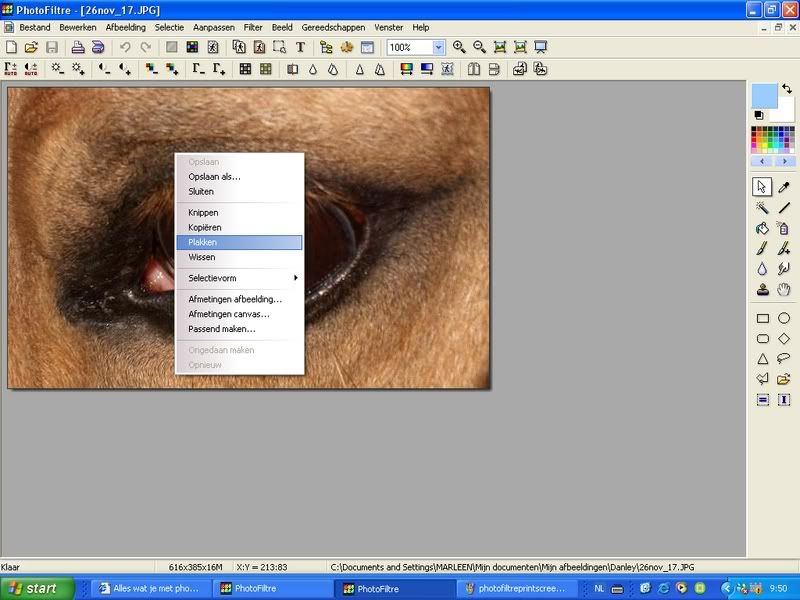The height and width of the screenshot is (600, 800).
Task: Choose the Rectangle selection shape
Action: (762, 318)
